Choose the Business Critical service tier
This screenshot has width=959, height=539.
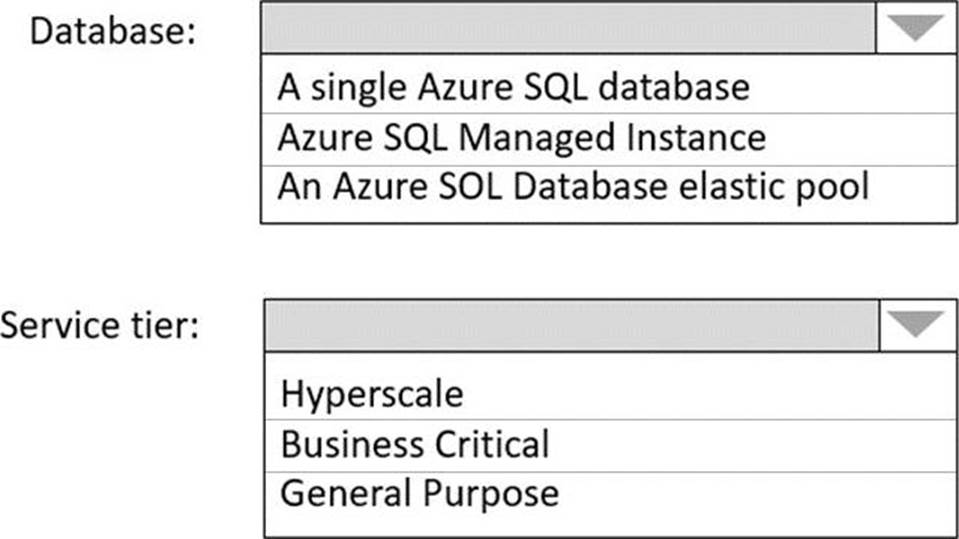(x=415, y=443)
